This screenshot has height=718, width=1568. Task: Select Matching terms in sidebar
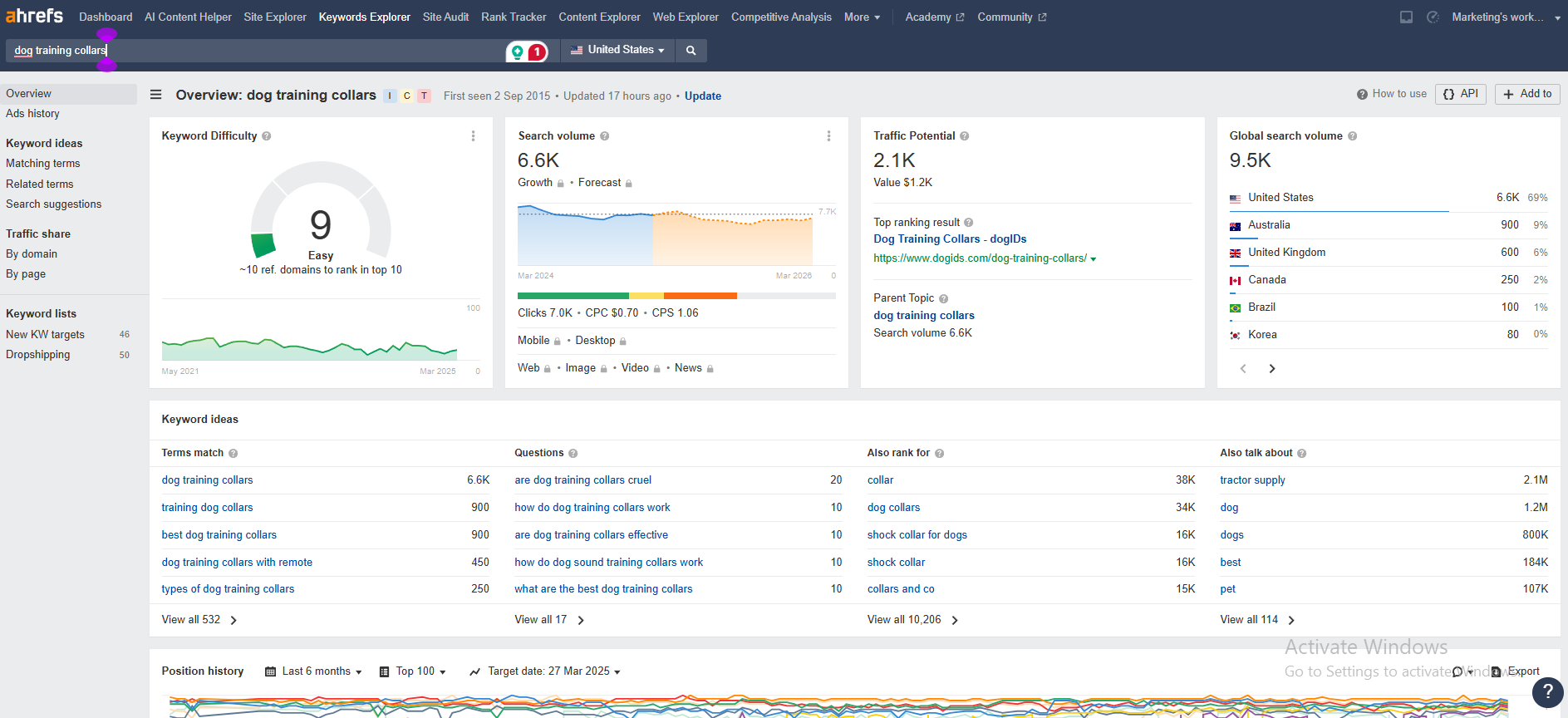click(43, 164)
